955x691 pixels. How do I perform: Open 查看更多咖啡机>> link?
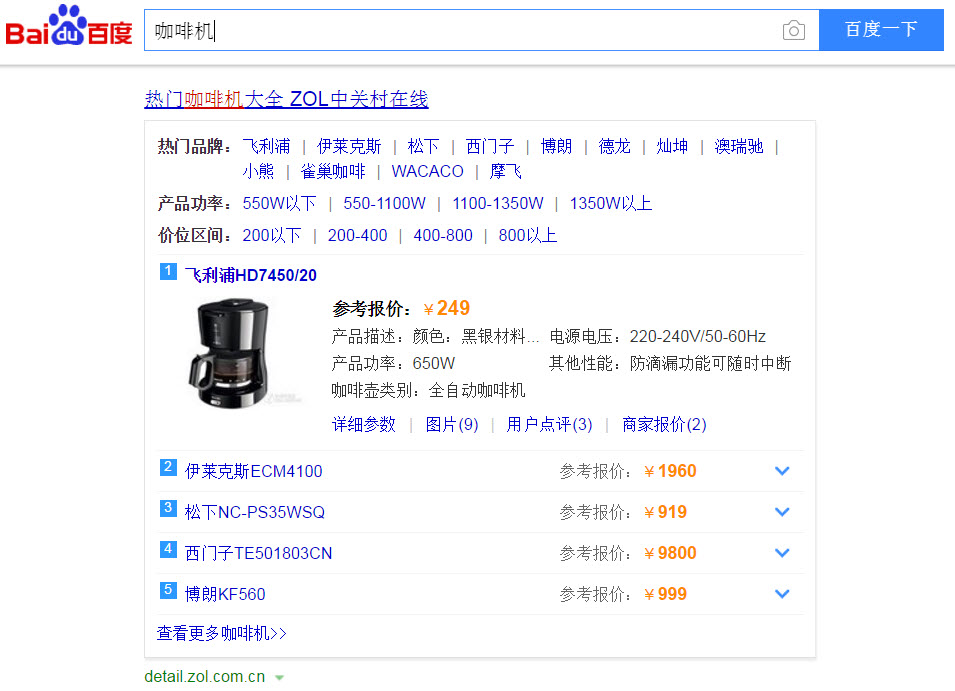(222, 633)
